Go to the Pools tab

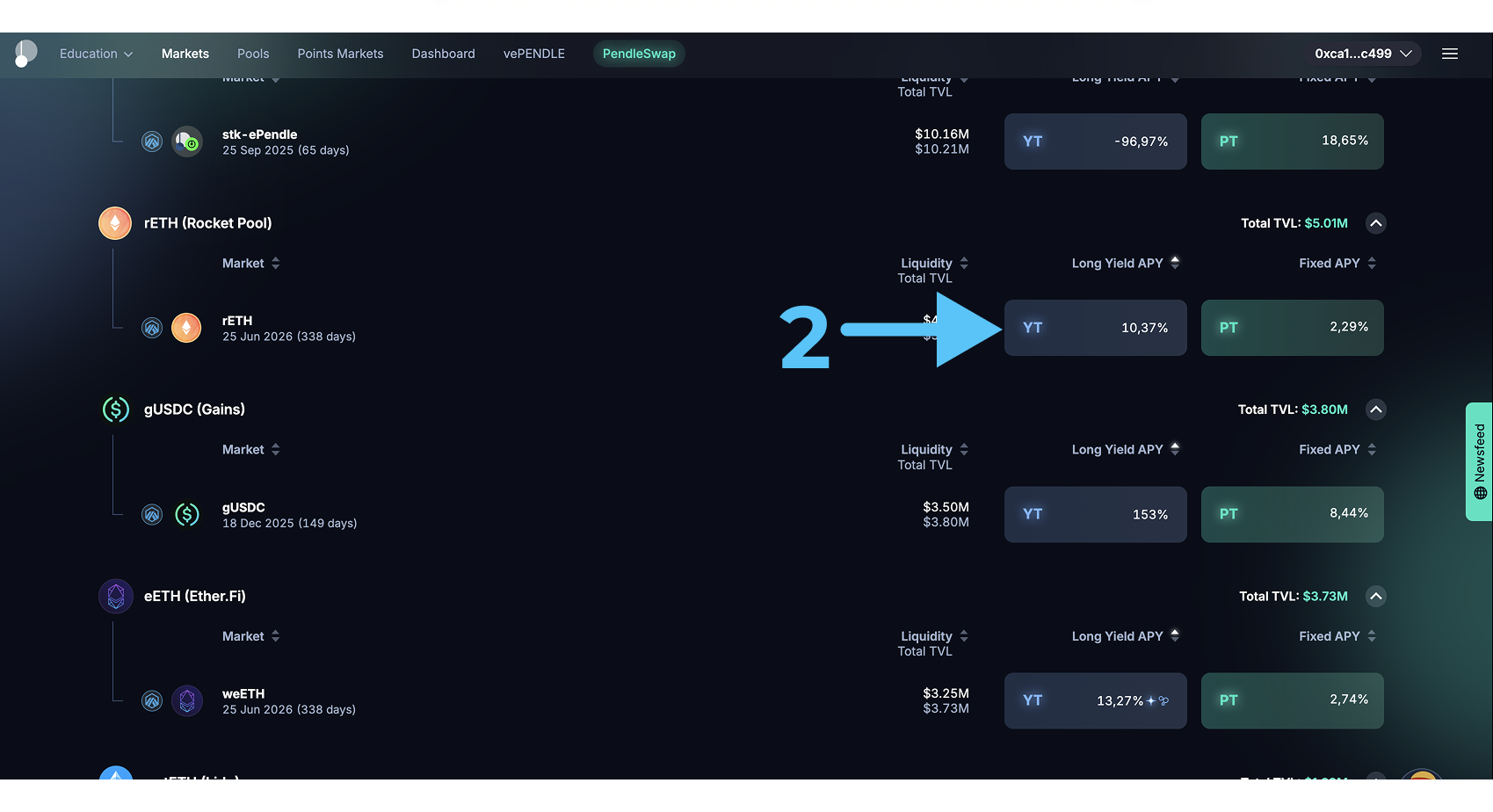pos(253,54)
